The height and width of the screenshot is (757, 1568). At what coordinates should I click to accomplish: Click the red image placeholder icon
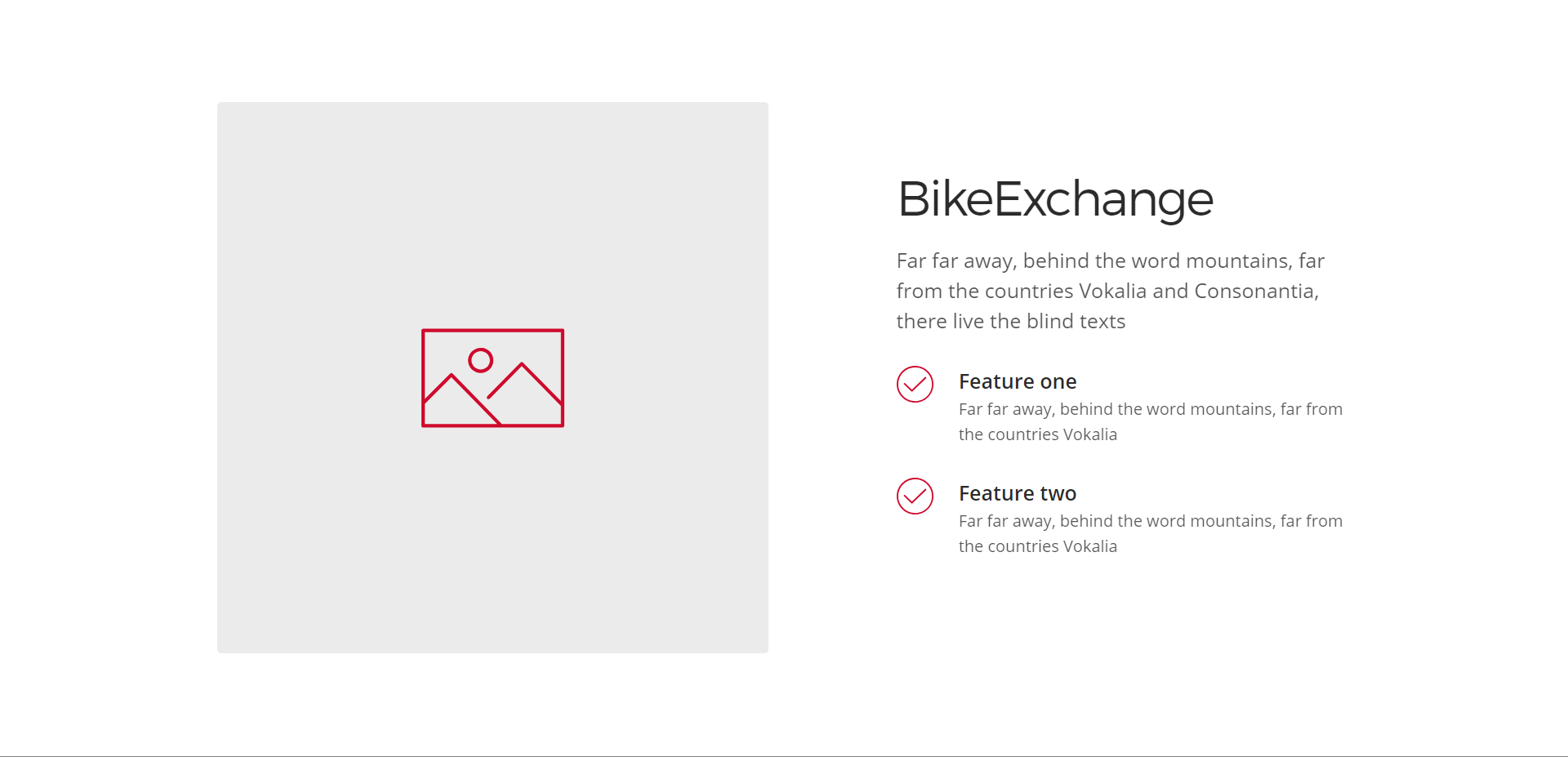click(492, 377)
